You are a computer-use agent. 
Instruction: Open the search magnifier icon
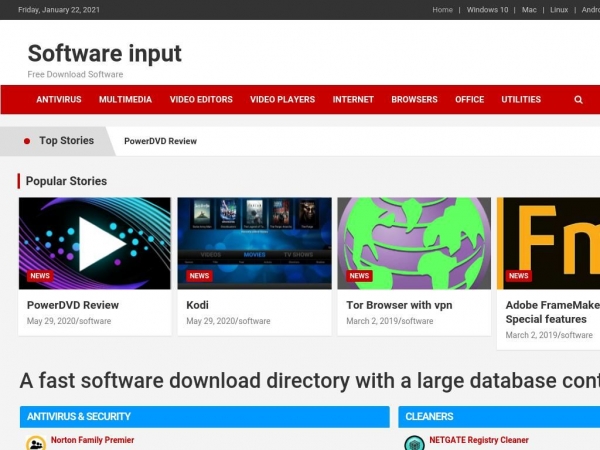pos(578,100)
